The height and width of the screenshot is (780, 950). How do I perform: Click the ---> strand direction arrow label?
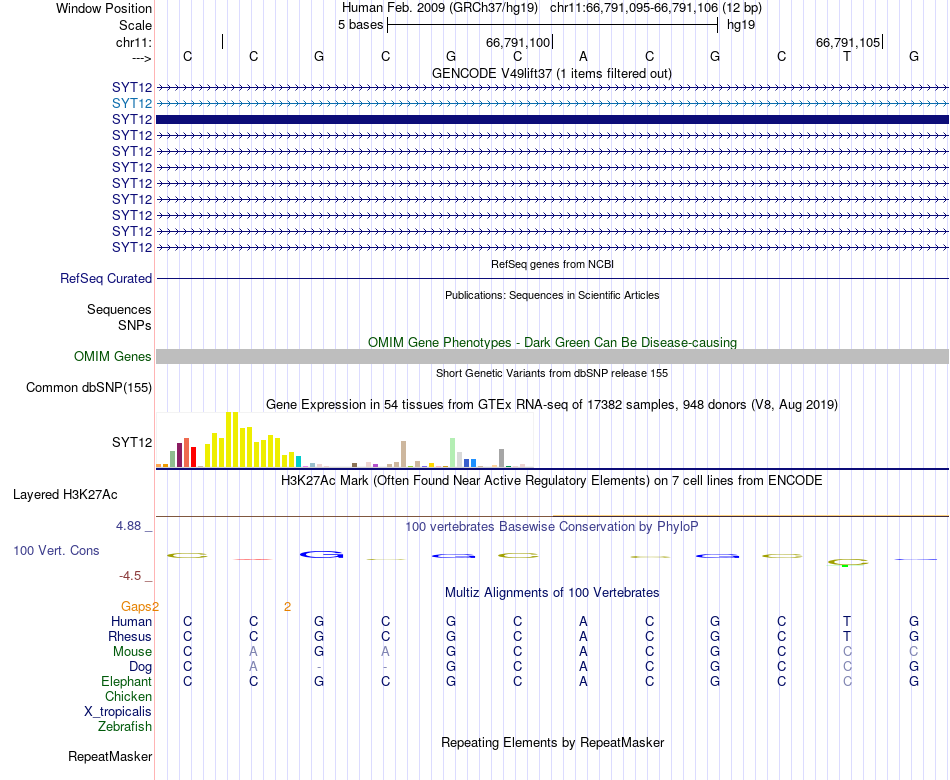(142, 58)
